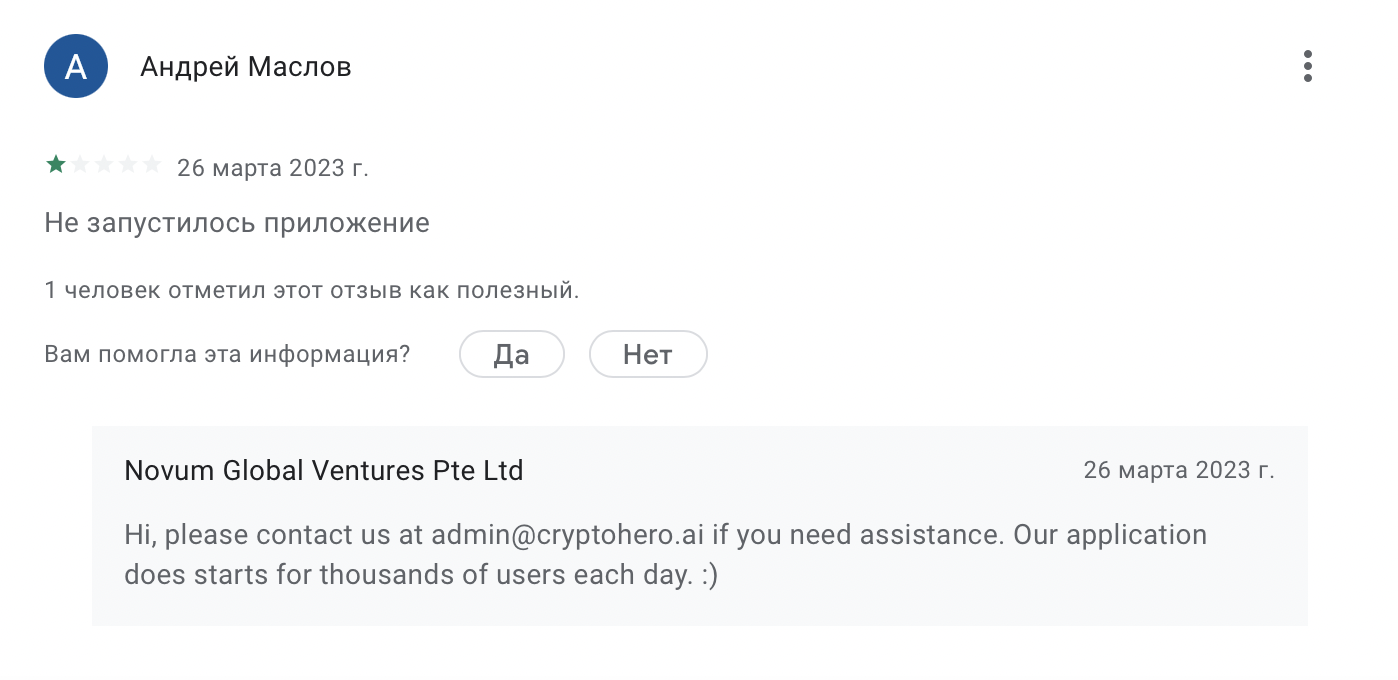
Task: Click the "Вам помогла эта информация?" label
Action: (227, 354)
